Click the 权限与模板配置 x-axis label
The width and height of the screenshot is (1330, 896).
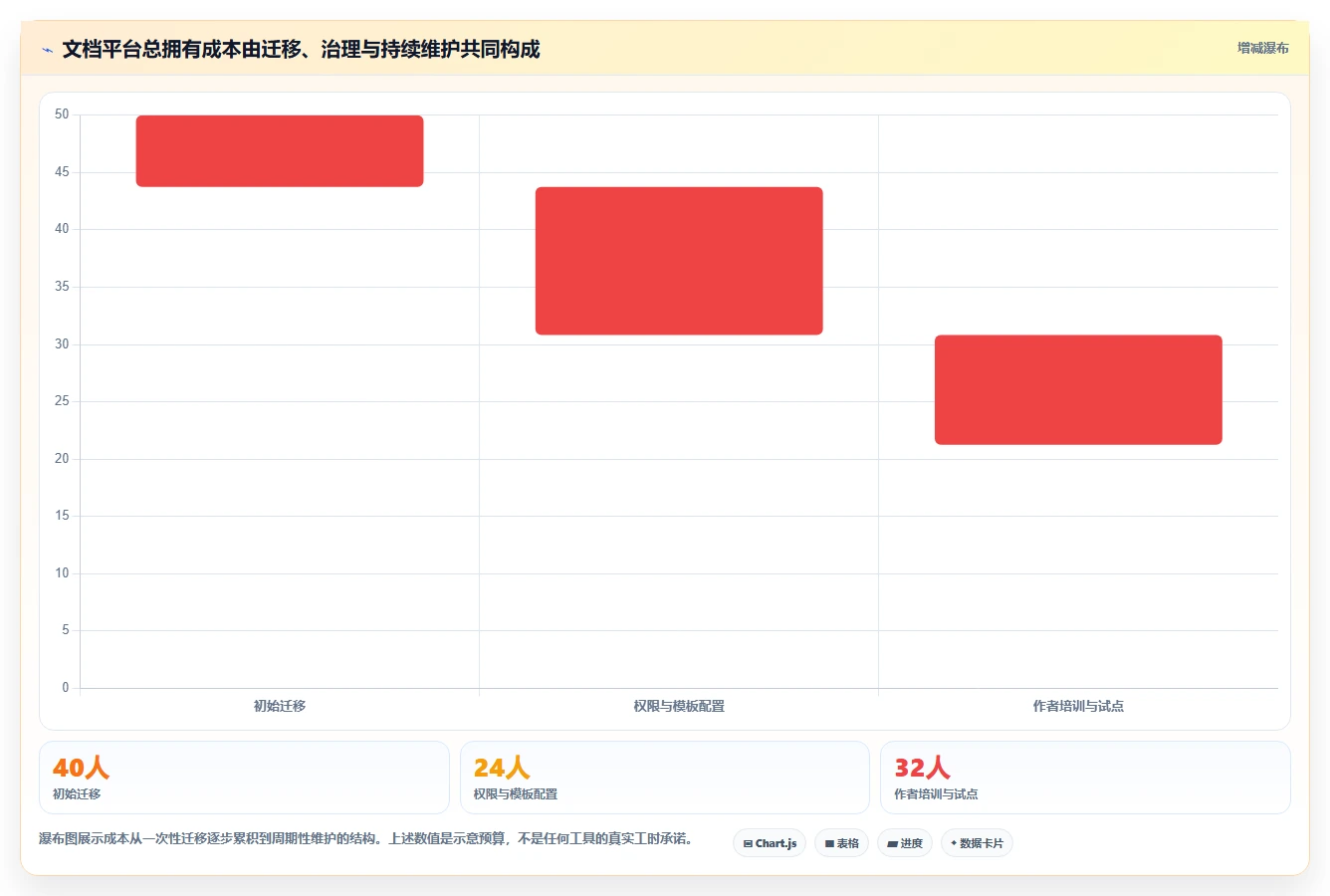[x=679, y=706]
